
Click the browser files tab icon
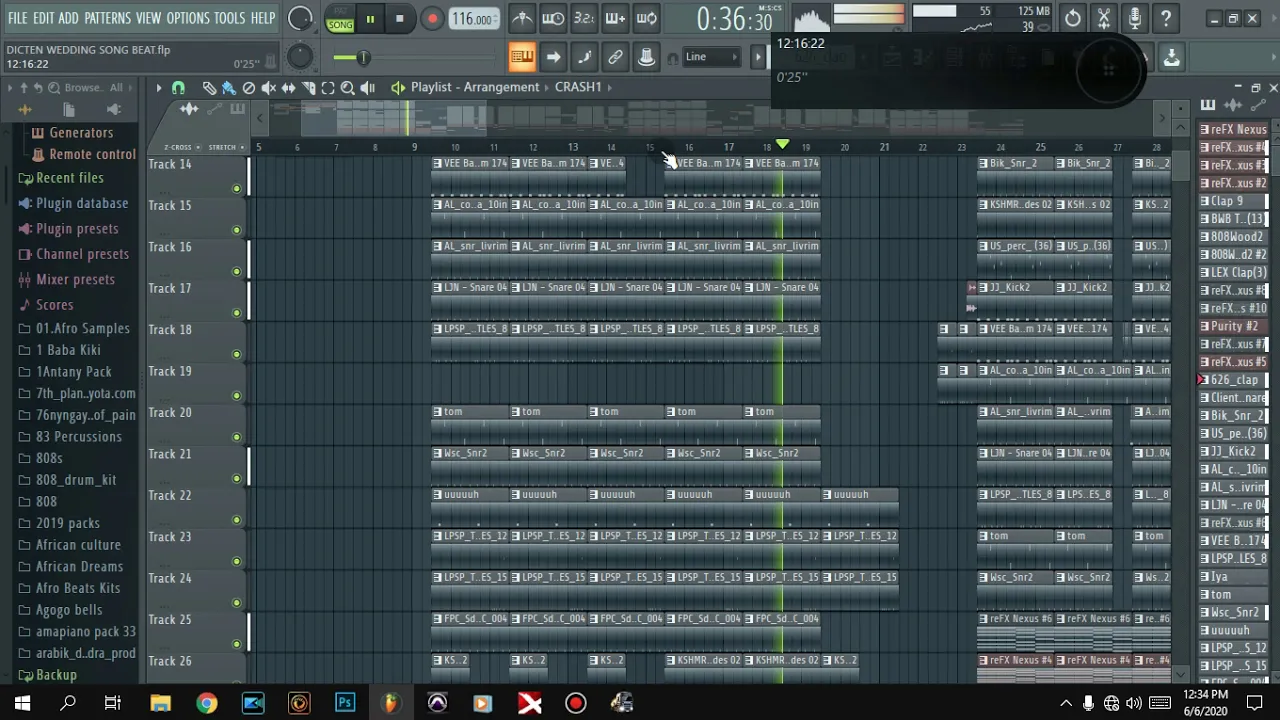[x=69, y=110]
